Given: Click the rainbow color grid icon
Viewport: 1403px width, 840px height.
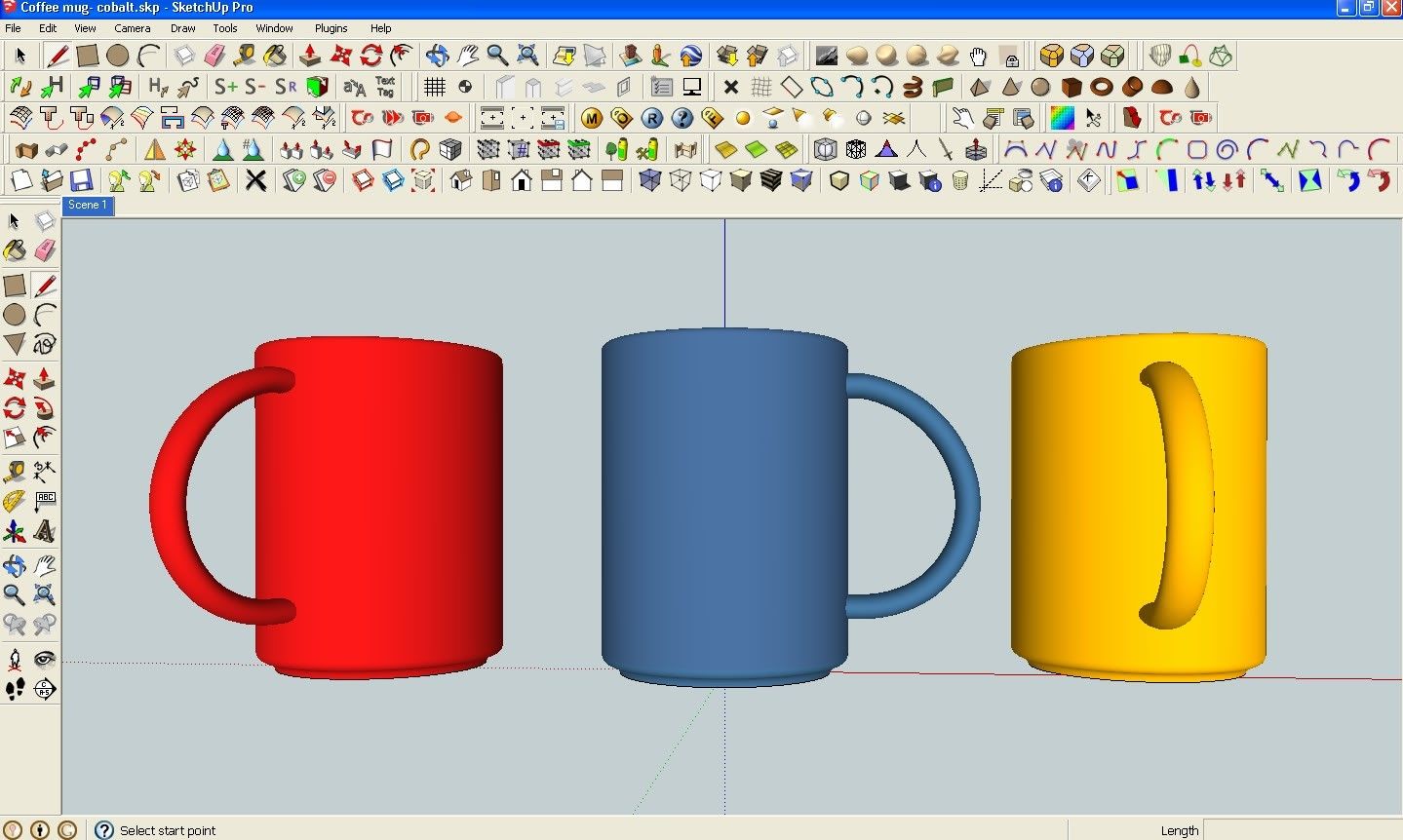Looking at the screenshot, I should coord(1062,119).
